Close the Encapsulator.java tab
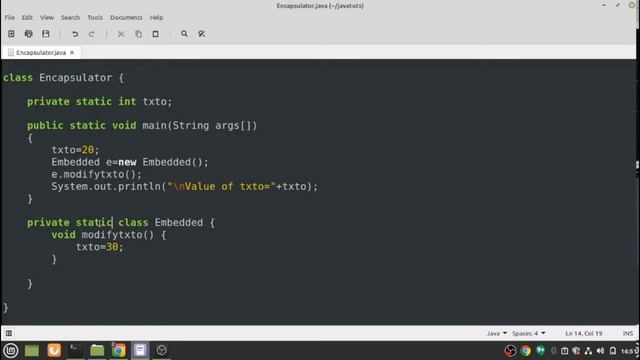Image resolution: width=640 pixels, height=360 pixels. point(72,53)
